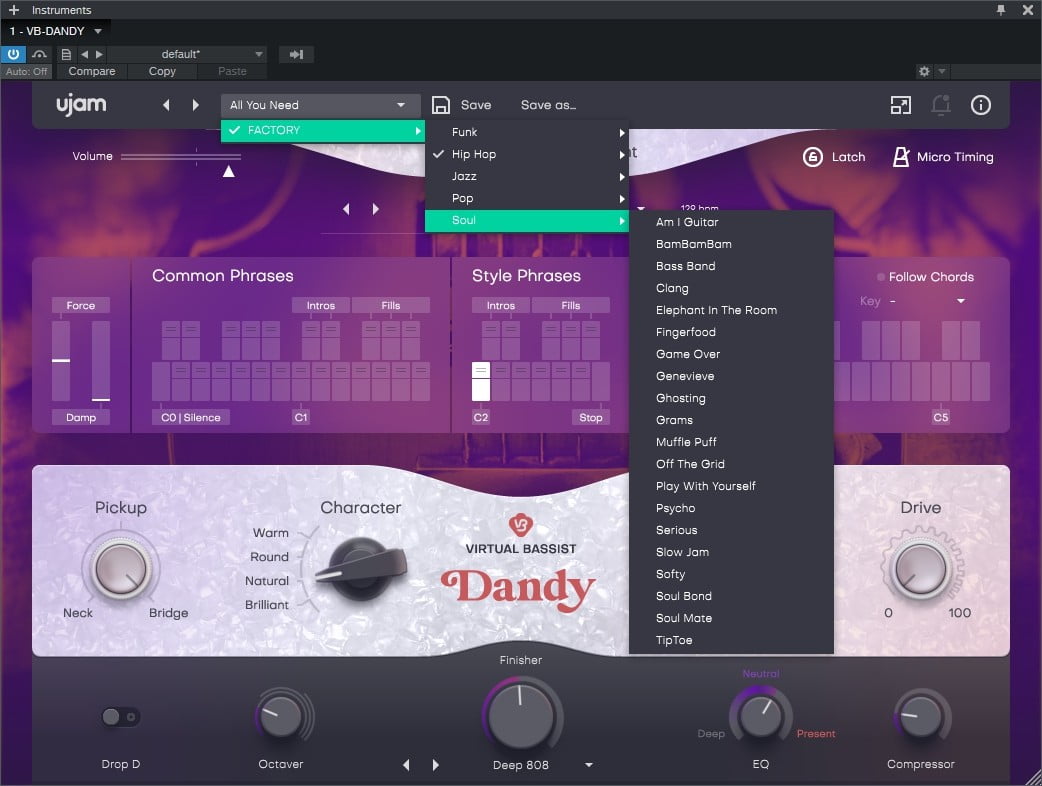Toggle the Drop D switch
Screen dimensions: 1042x786
pyautogui.click(x=121, y=716)
